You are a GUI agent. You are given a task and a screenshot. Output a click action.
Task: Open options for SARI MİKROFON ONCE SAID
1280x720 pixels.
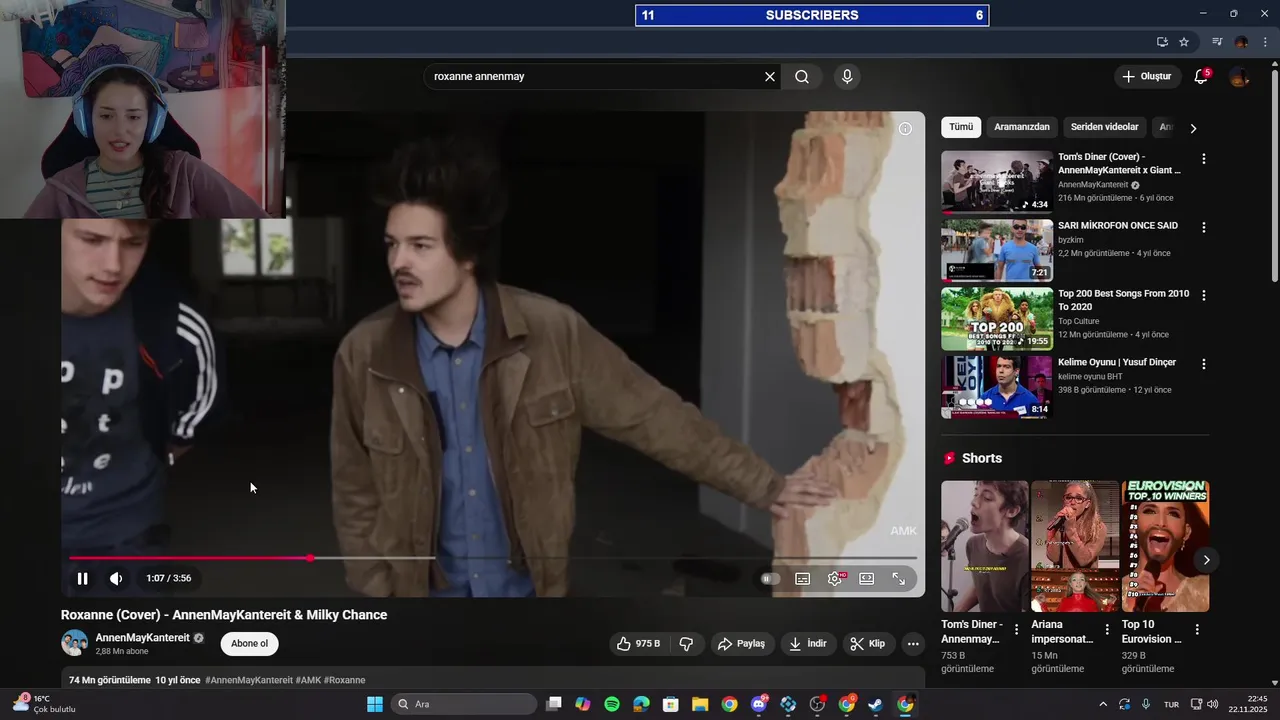[x=1204, y=227]
